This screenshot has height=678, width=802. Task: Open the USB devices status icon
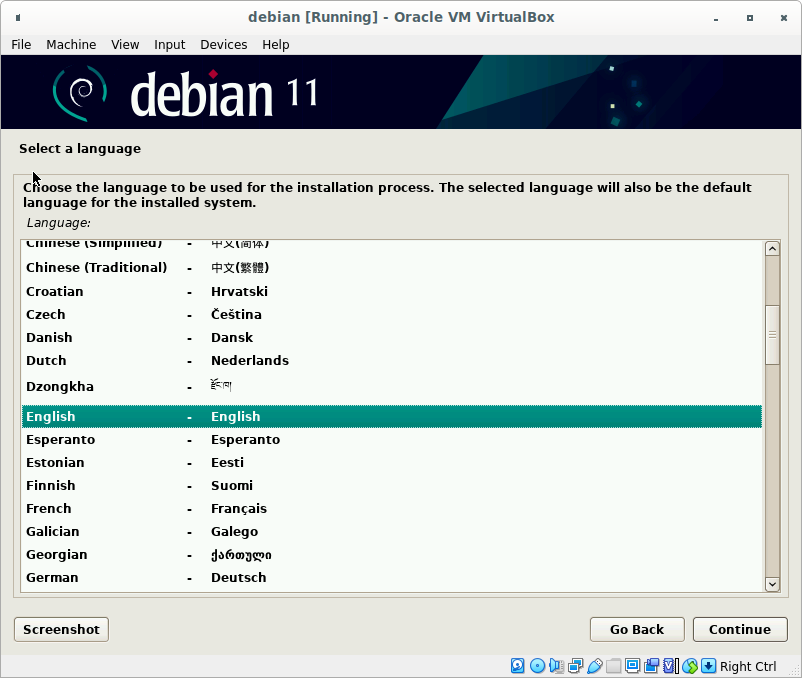click(594, 666)
